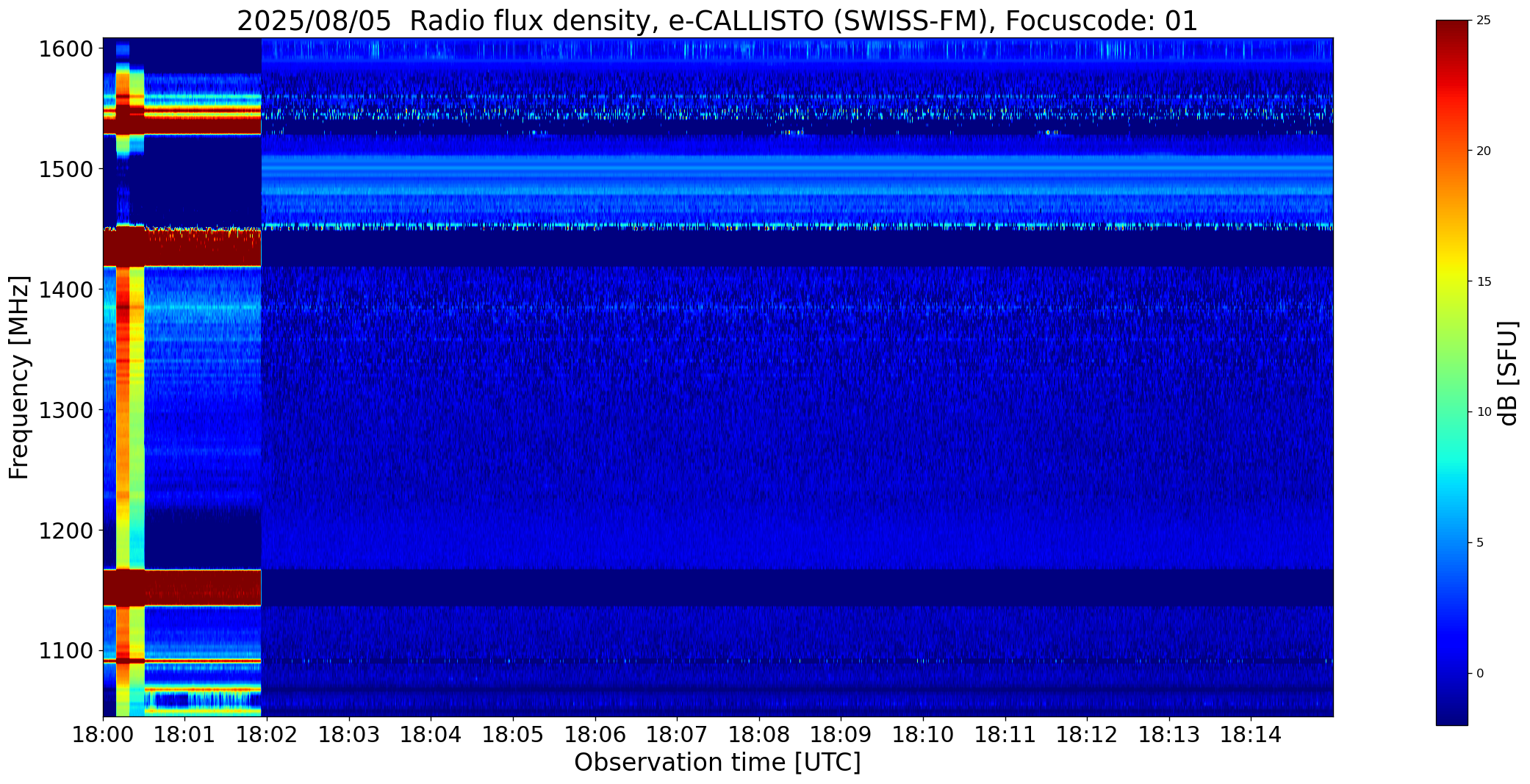Click the 1500 frequency tick label
The image size is (1530, 784).
point(66,170)
